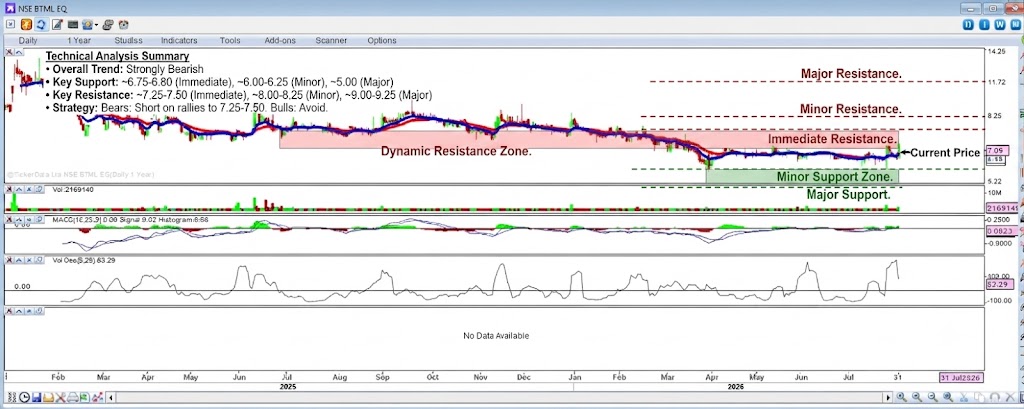The height and width of the screenshot is (409, 1024).
Task: Click the scissors cut icon bottom-right
Action: click(x=964, y=397)
